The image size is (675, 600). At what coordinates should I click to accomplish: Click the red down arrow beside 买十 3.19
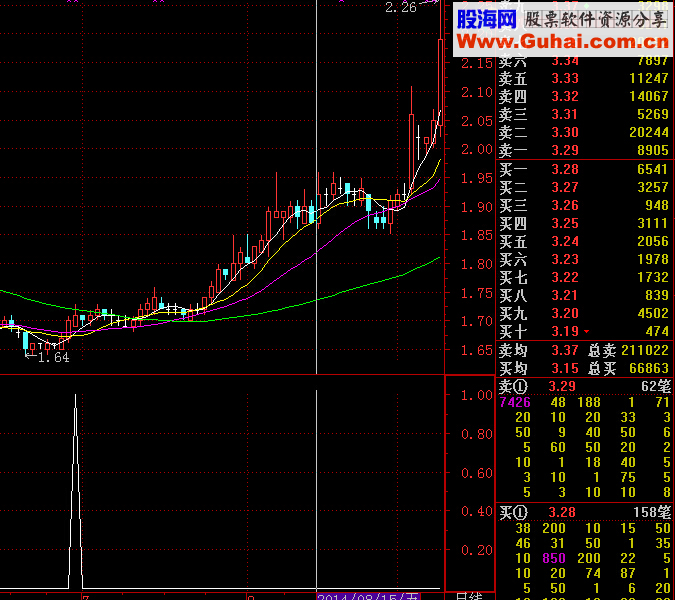[x=586, y=331]
